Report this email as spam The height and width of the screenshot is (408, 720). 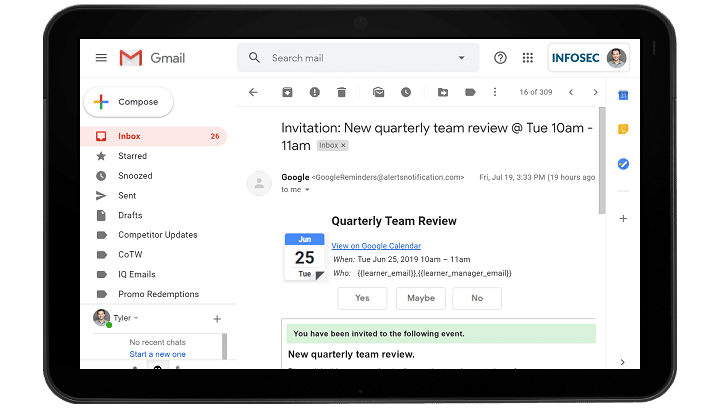click(x=315, y=92)
